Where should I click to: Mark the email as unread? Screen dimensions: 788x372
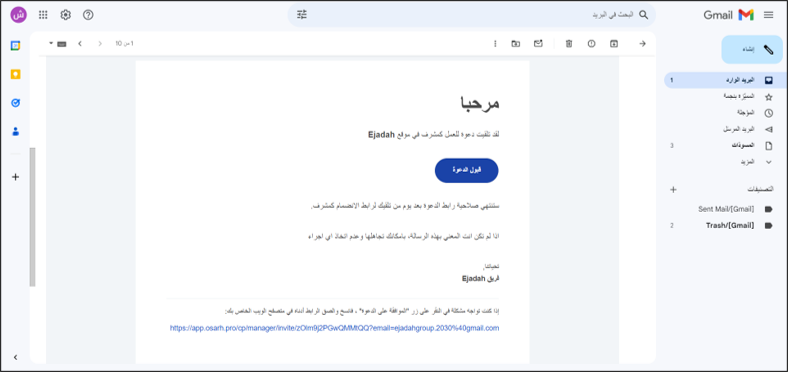538,44
